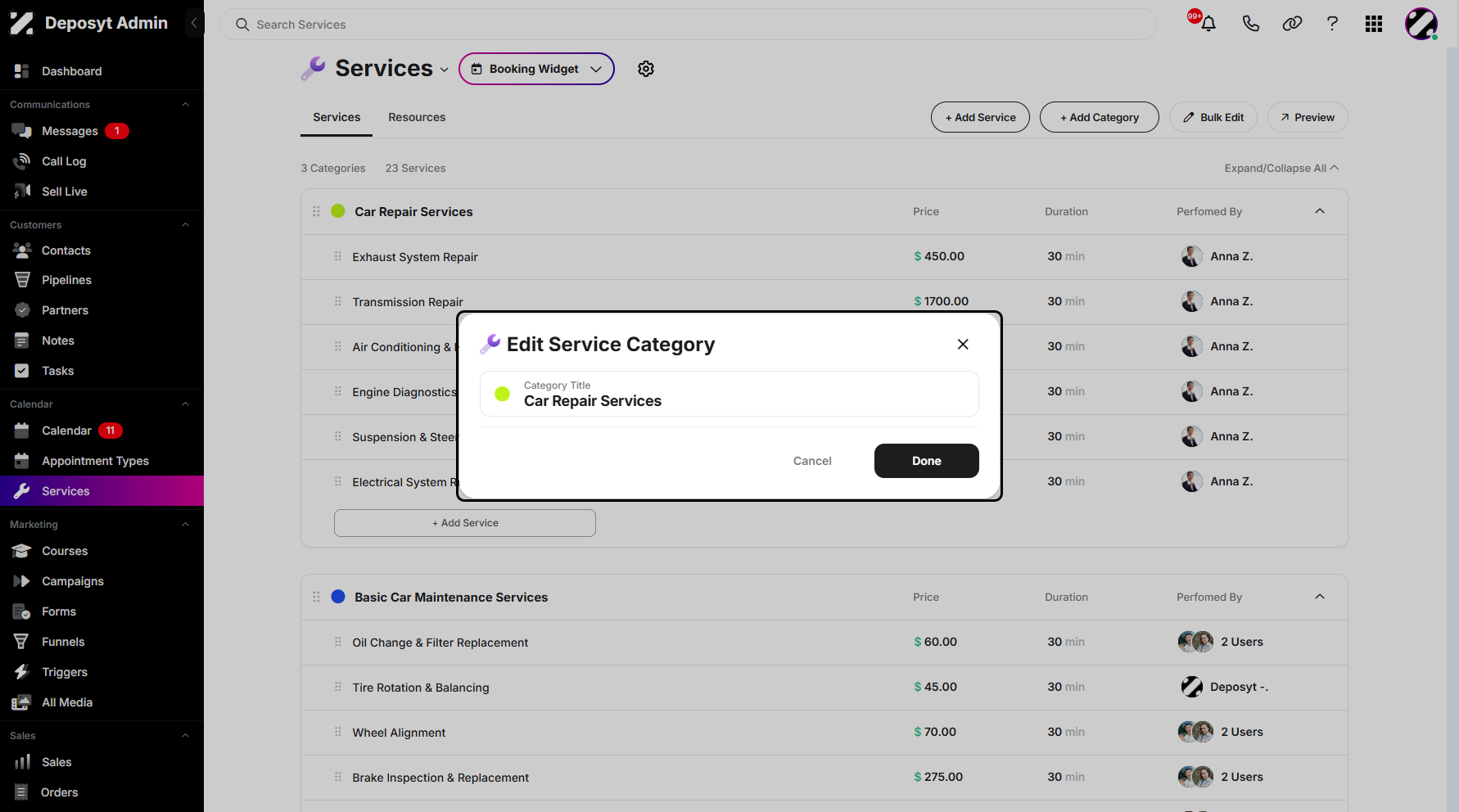
Task: Collapse the Communications sidebar section
Action: [x=185, y=105]
